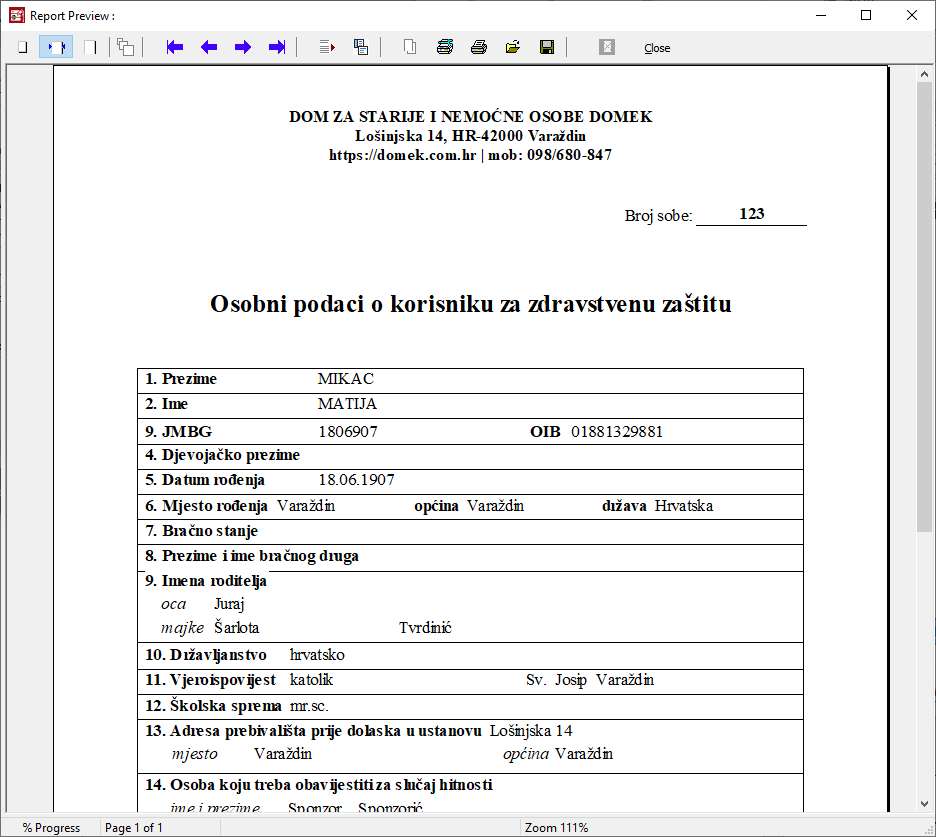Select the 100% zoom page icon
The height and width of the screenshot is (837, 936).
(90, 47)
